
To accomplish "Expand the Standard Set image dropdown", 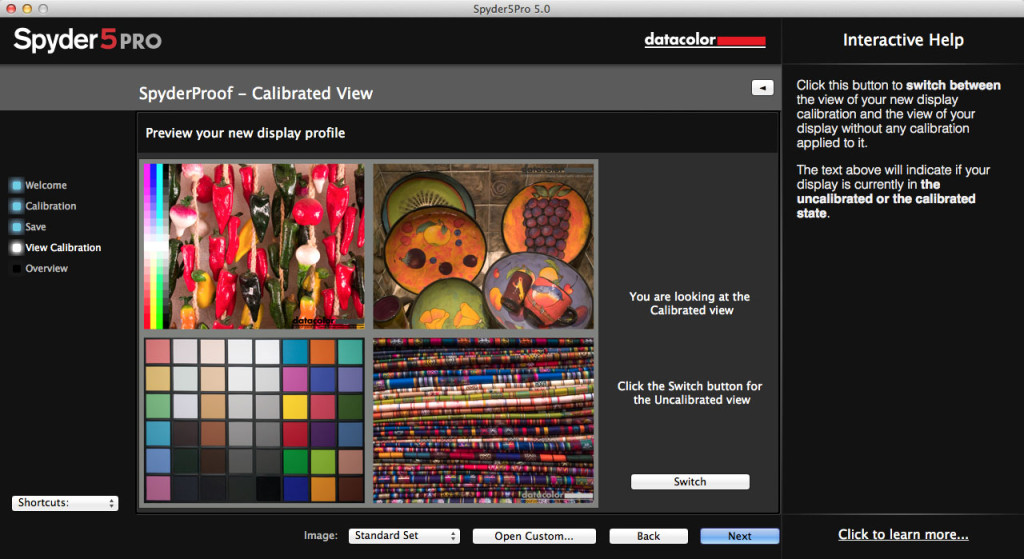I will 404,536.
